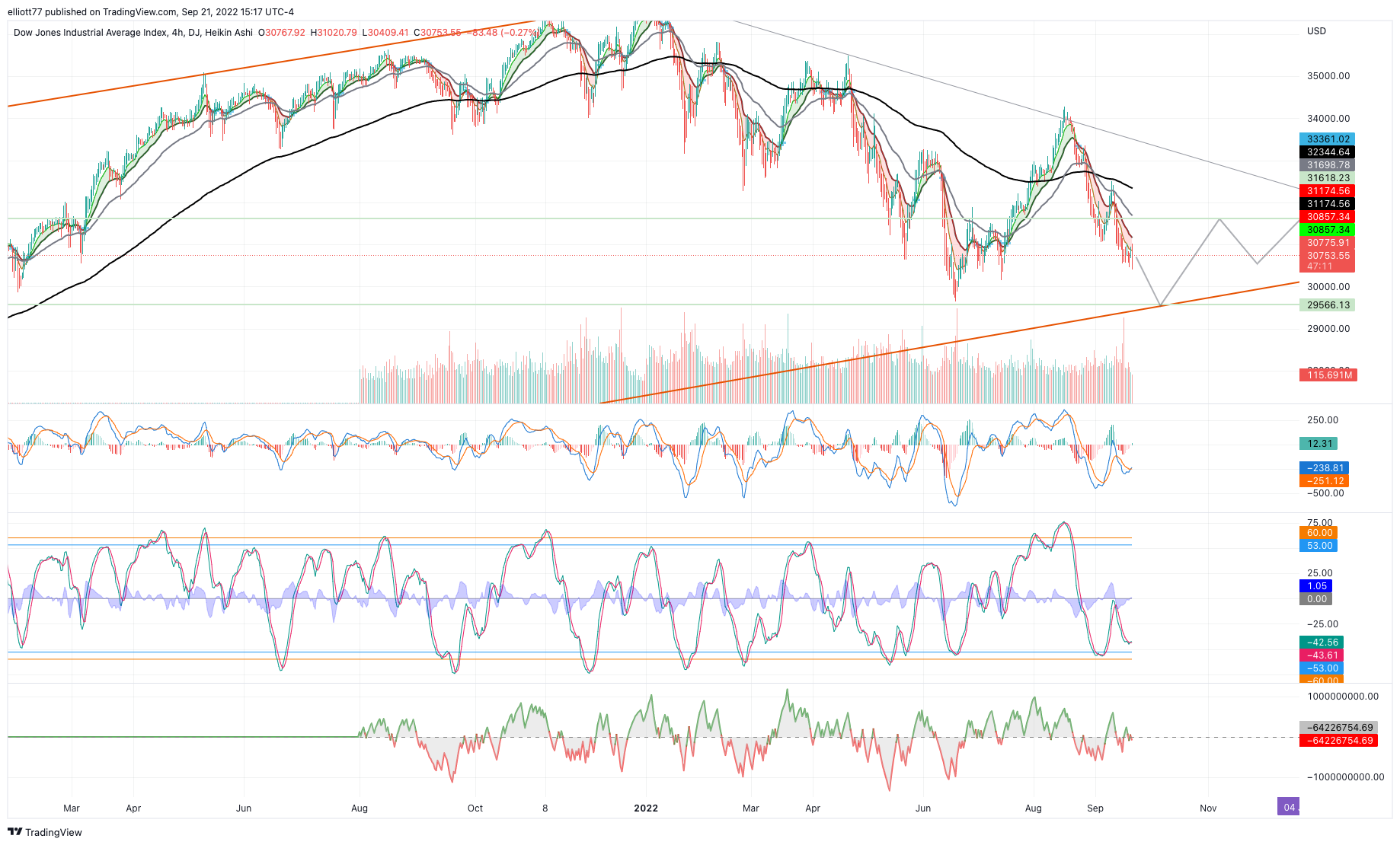Click the 12.31 MACD histogram value tag
Screen dimensions: 1400x845
click(x=1318, y=444)
